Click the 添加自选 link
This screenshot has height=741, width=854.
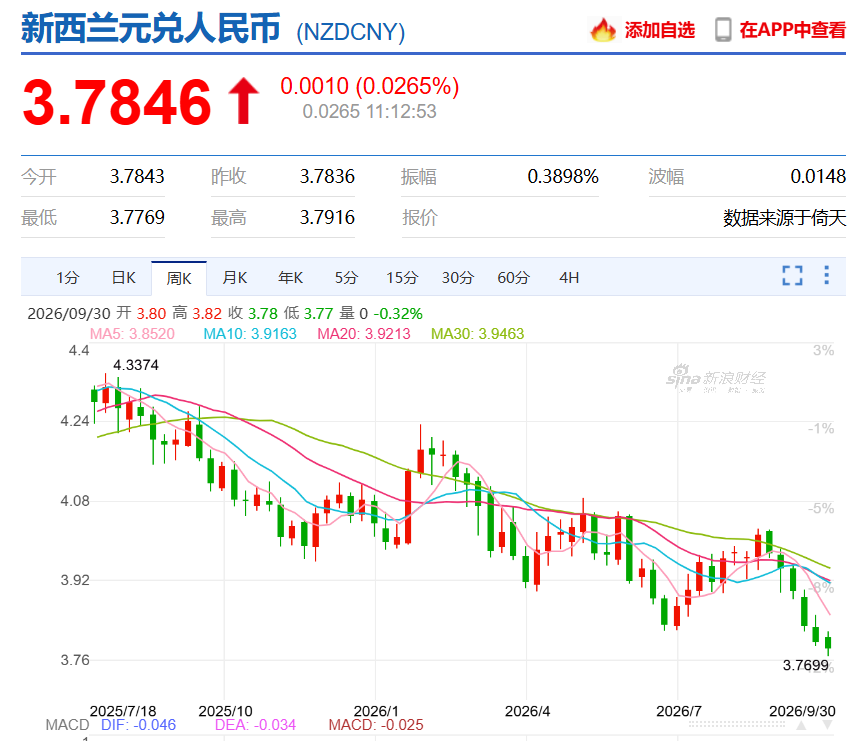pyautogui.click(x=660, y=30)
